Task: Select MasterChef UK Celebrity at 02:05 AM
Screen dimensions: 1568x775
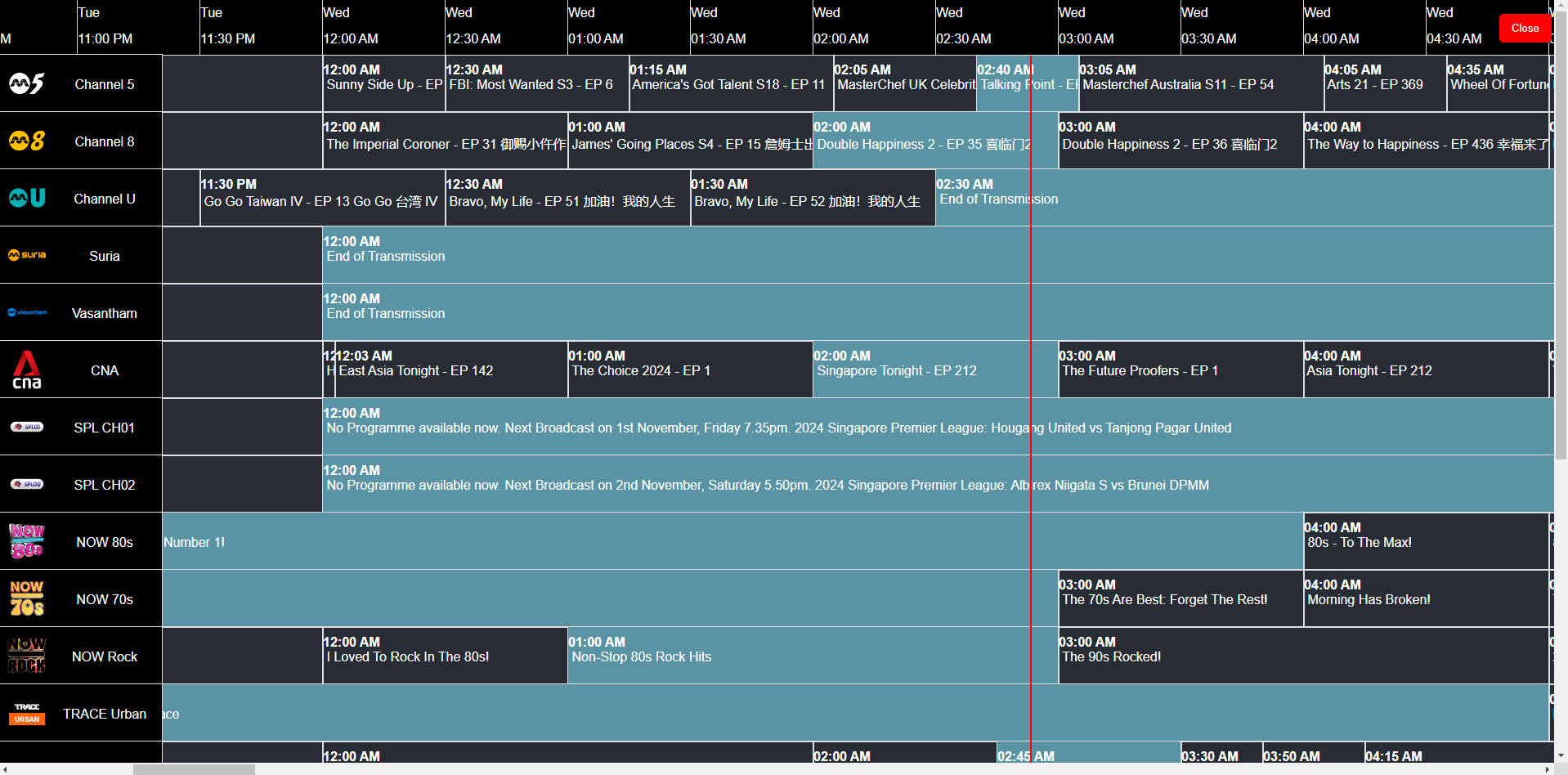Action: tap(905, 83)
